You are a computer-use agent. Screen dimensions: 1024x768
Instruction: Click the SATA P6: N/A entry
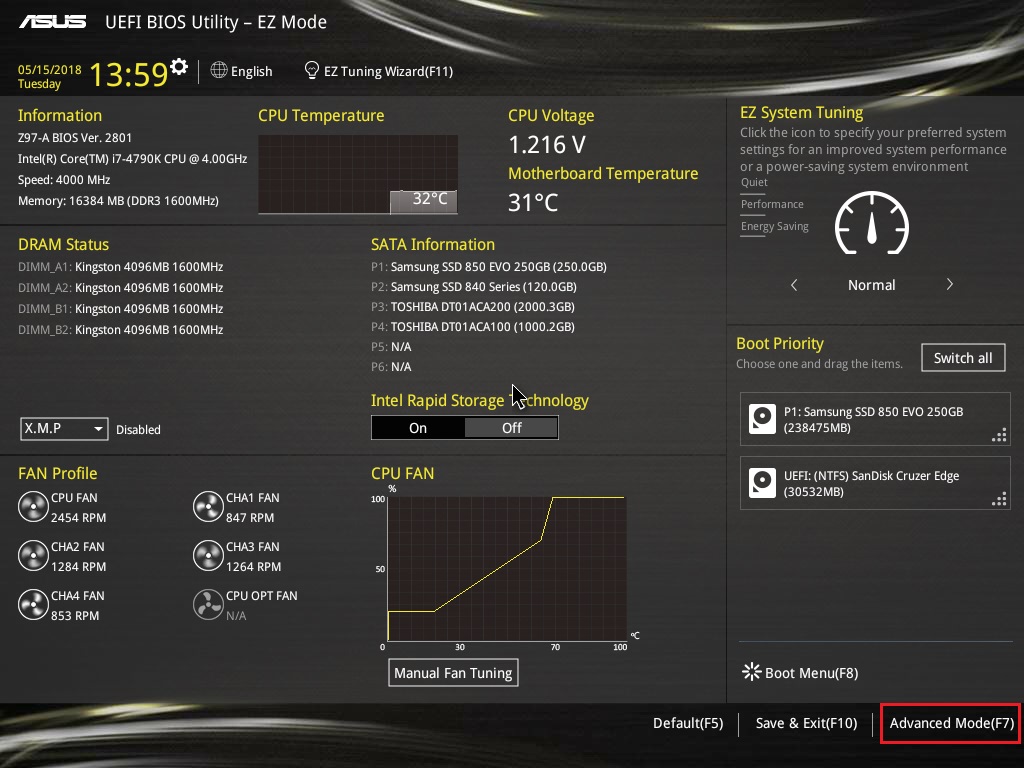tap(391, 367)
